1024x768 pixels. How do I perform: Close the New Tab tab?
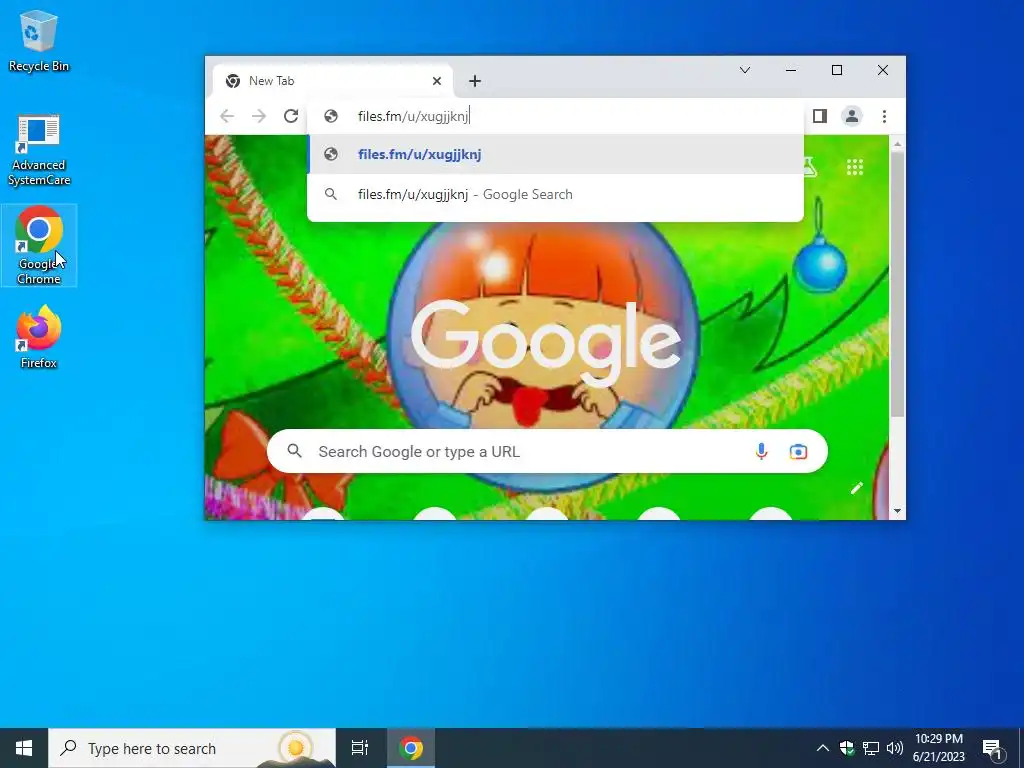point(437,81)
